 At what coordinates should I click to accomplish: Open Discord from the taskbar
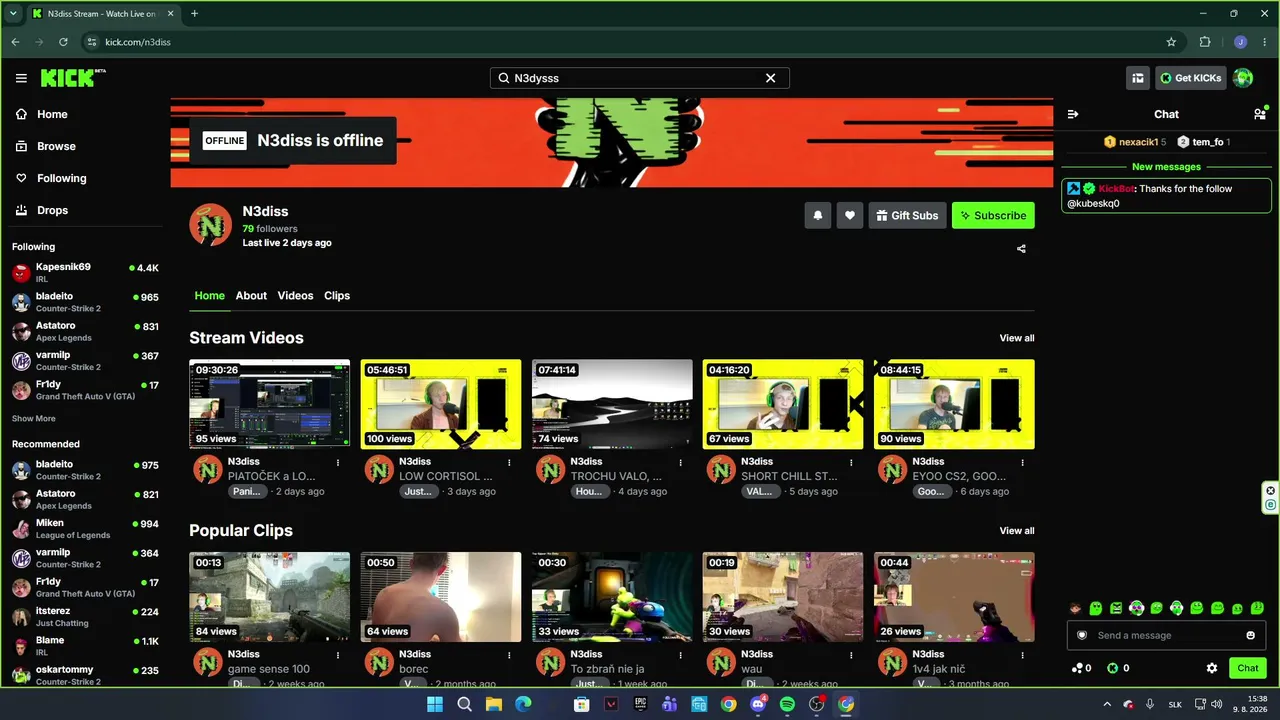pos(758,704)
